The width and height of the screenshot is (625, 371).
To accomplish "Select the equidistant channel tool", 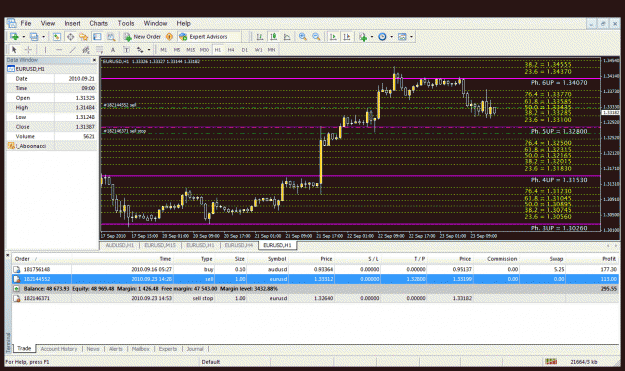I will (86, 50).
